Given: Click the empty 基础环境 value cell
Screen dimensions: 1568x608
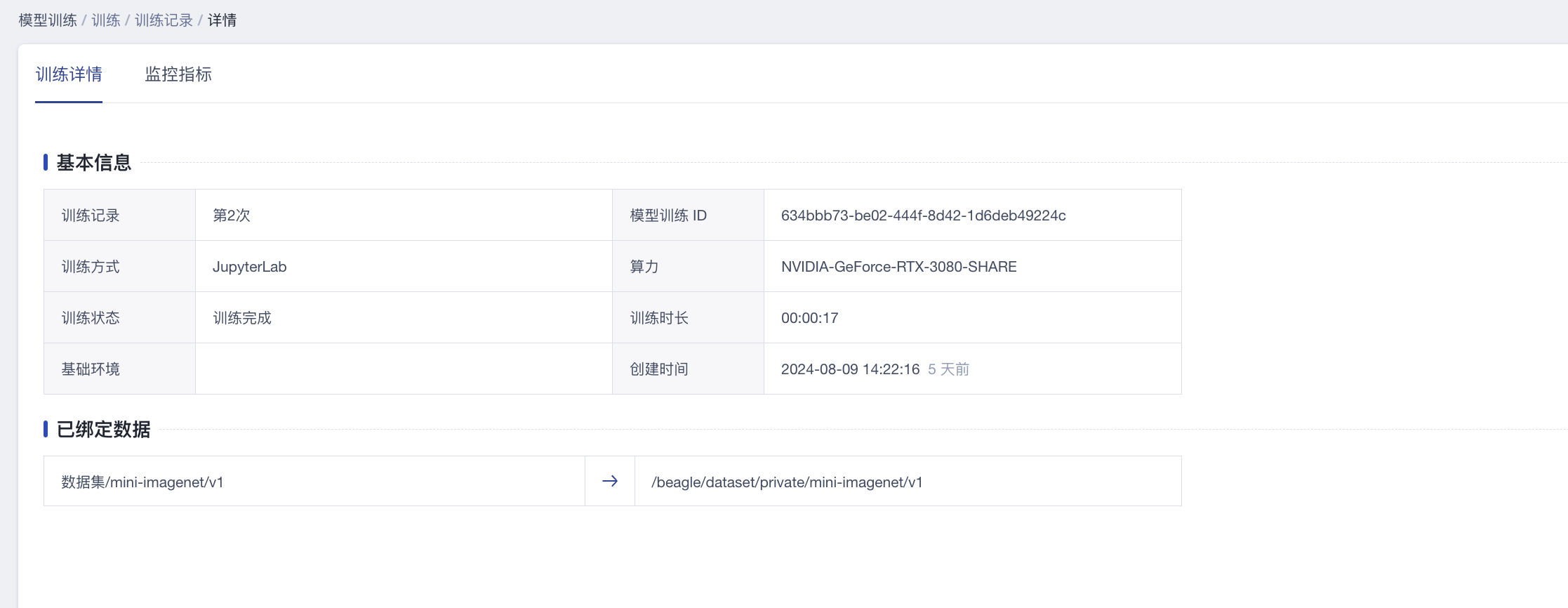Looking at the screenshot, I should (x=404, y=369).
